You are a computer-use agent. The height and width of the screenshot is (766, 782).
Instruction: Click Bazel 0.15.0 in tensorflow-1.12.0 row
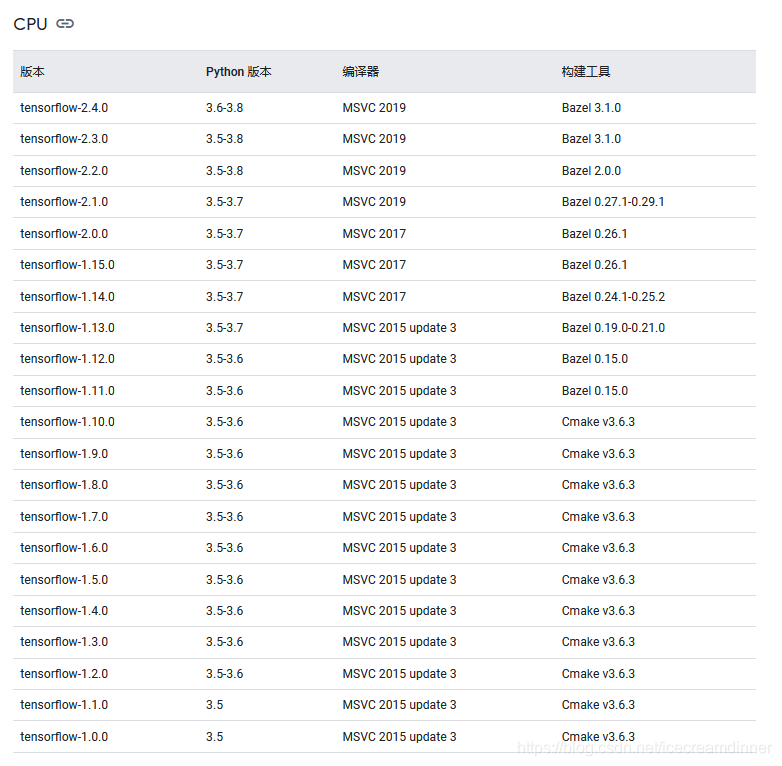tap(594, 359)
